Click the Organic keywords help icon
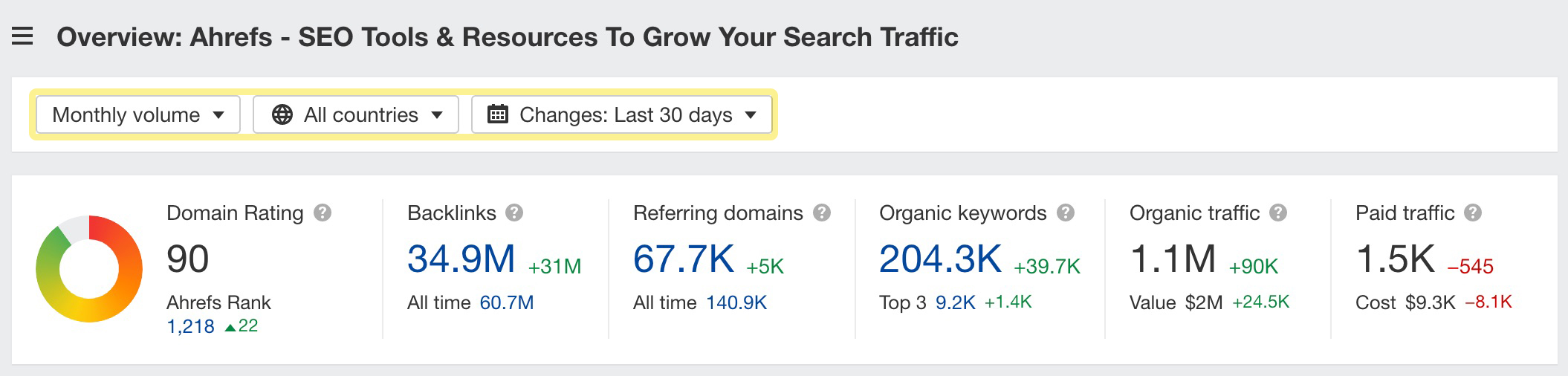The width and height of the screenshot is (1568, 376). [1066, 213]
